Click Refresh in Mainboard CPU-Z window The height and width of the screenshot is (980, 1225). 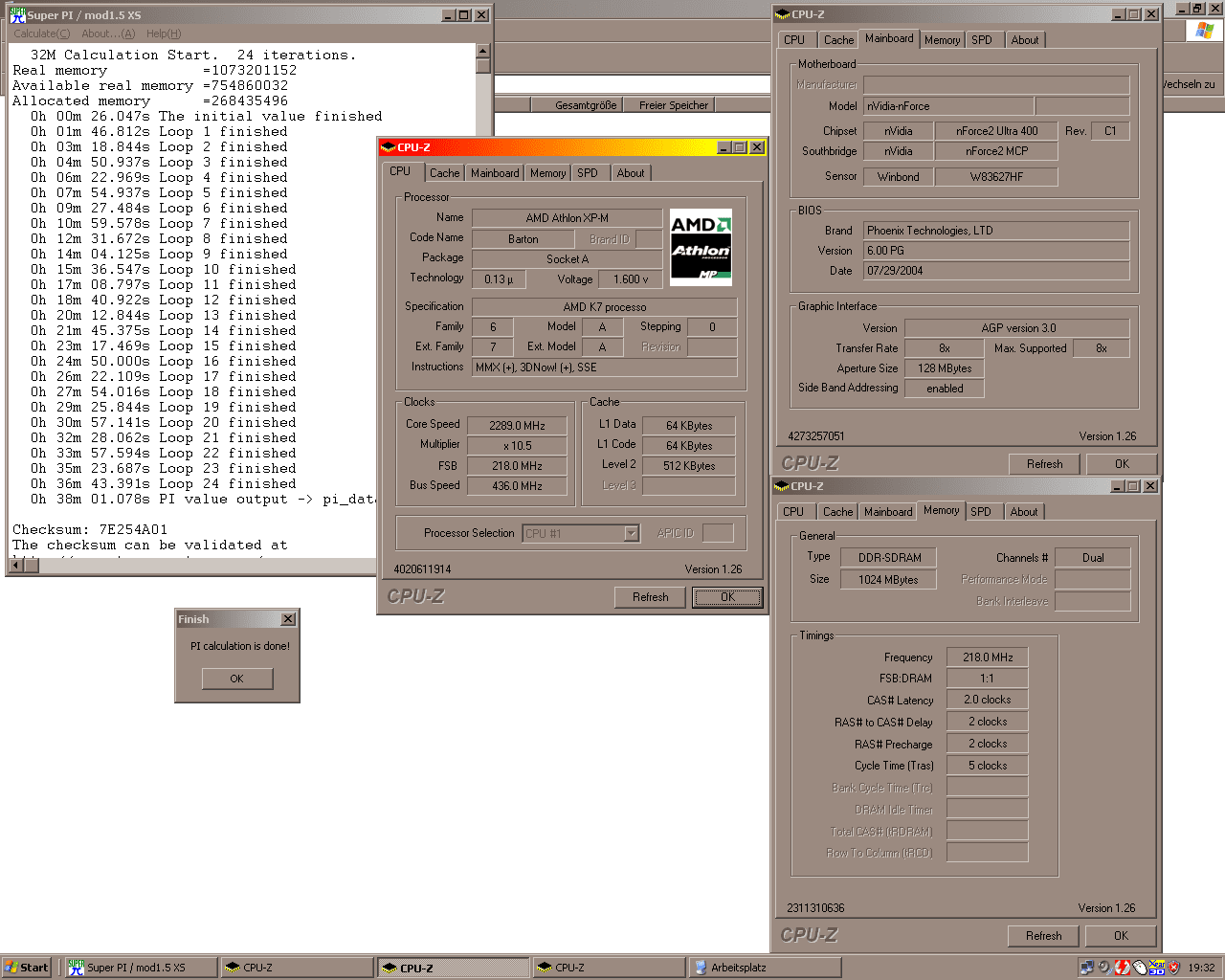[1045, 464]
